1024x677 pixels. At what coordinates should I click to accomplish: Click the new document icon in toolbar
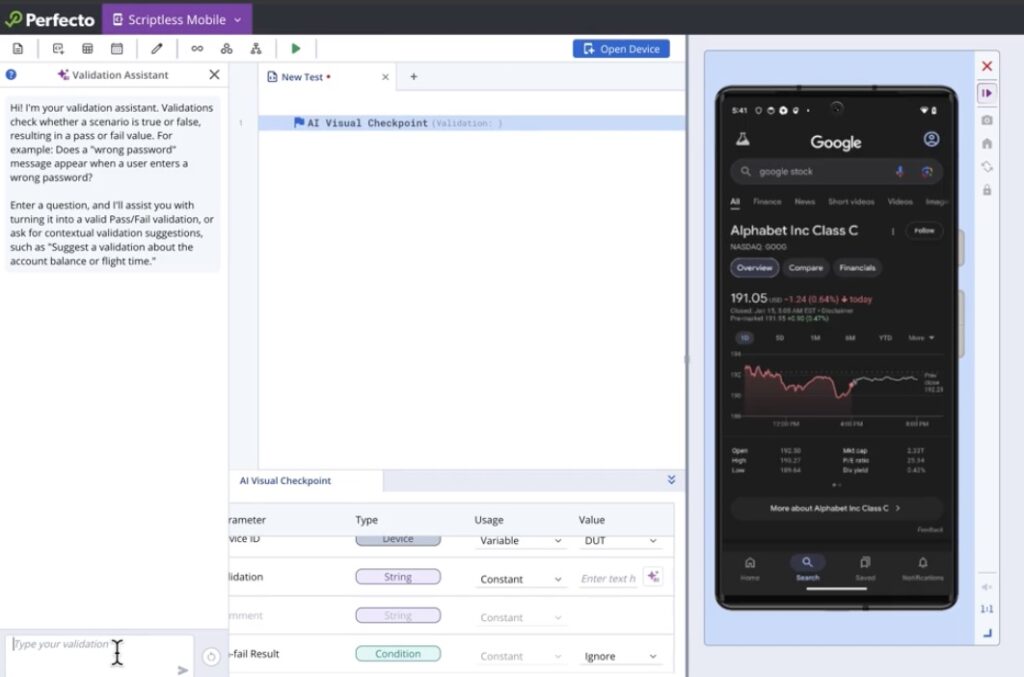[x=18, y=48]
